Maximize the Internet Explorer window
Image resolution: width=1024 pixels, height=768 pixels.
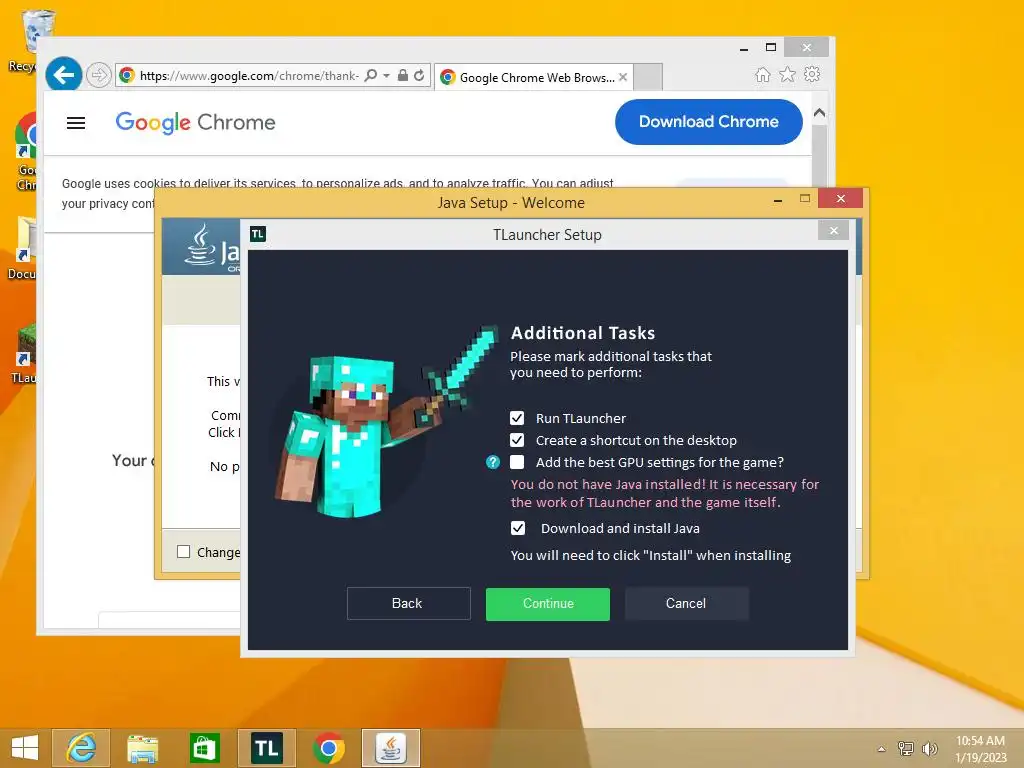pyautogui.click(x=771, y=47)
